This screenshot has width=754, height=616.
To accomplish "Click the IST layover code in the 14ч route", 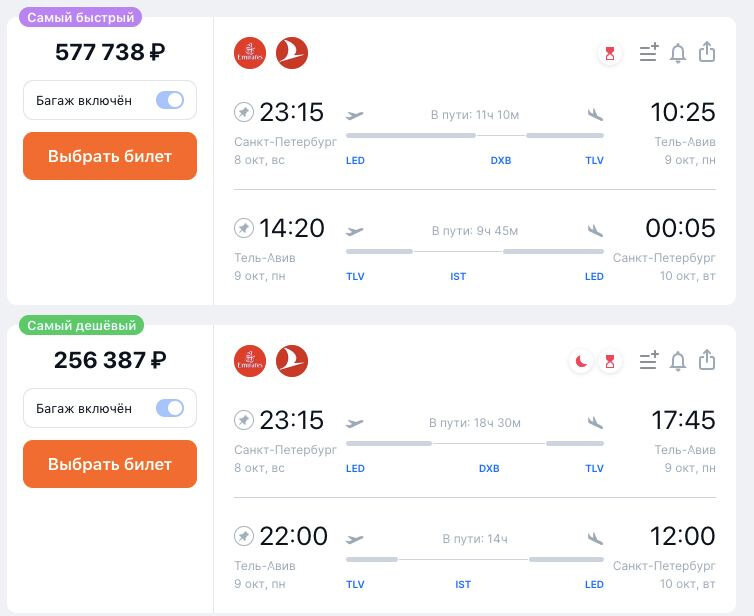I will (463, 585).
